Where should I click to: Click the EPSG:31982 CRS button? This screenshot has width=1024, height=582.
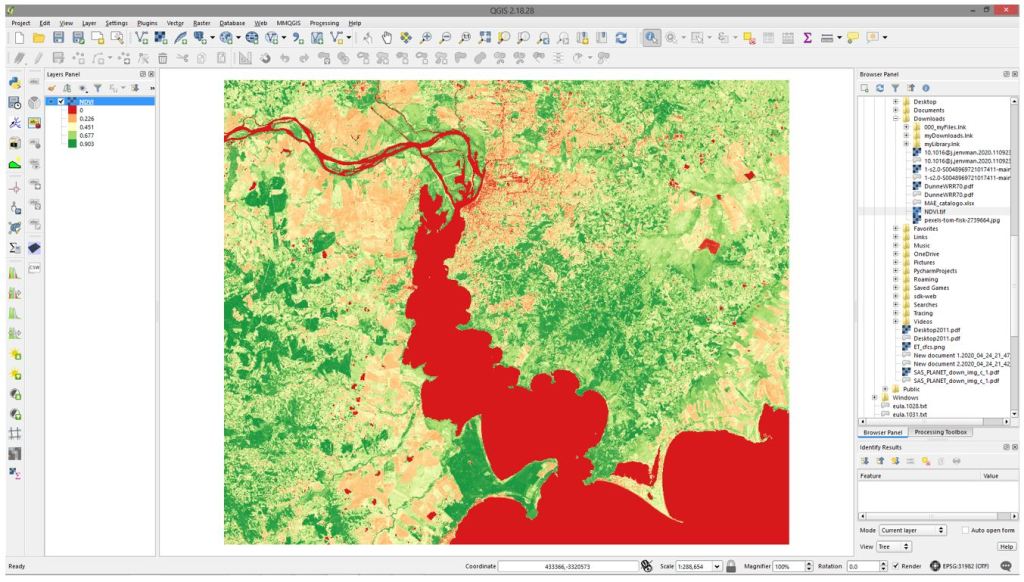coord(962,566)
